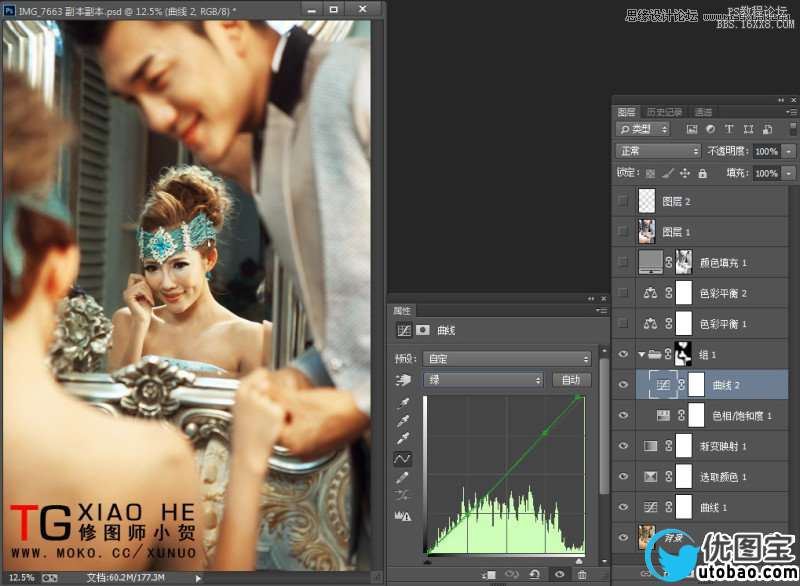Screen dimensions: 800x586
Task: Click the gradient icon of 渐变映射 1
Action: [x=650, y=446]
